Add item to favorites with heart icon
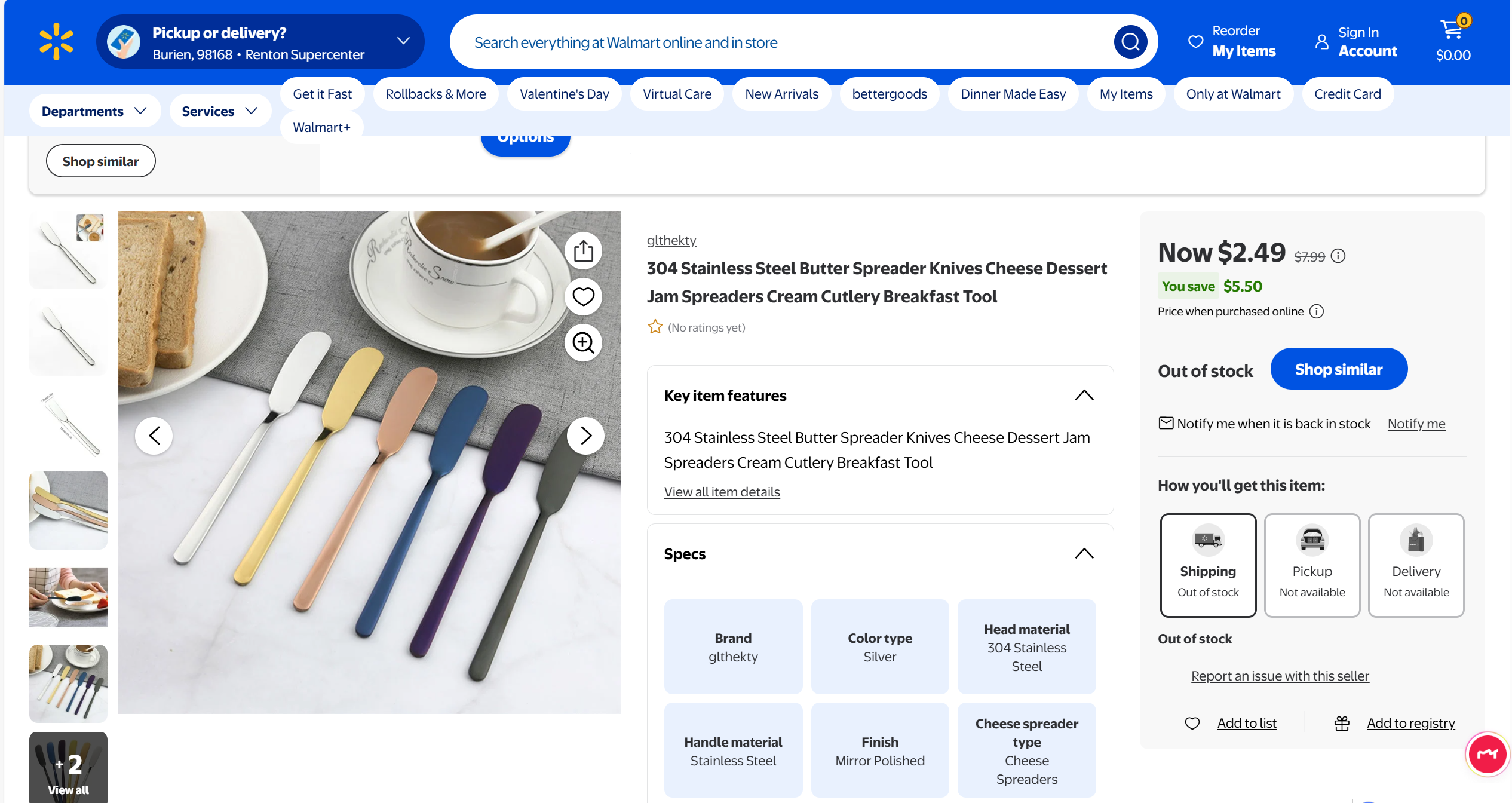 coord(583,297)
